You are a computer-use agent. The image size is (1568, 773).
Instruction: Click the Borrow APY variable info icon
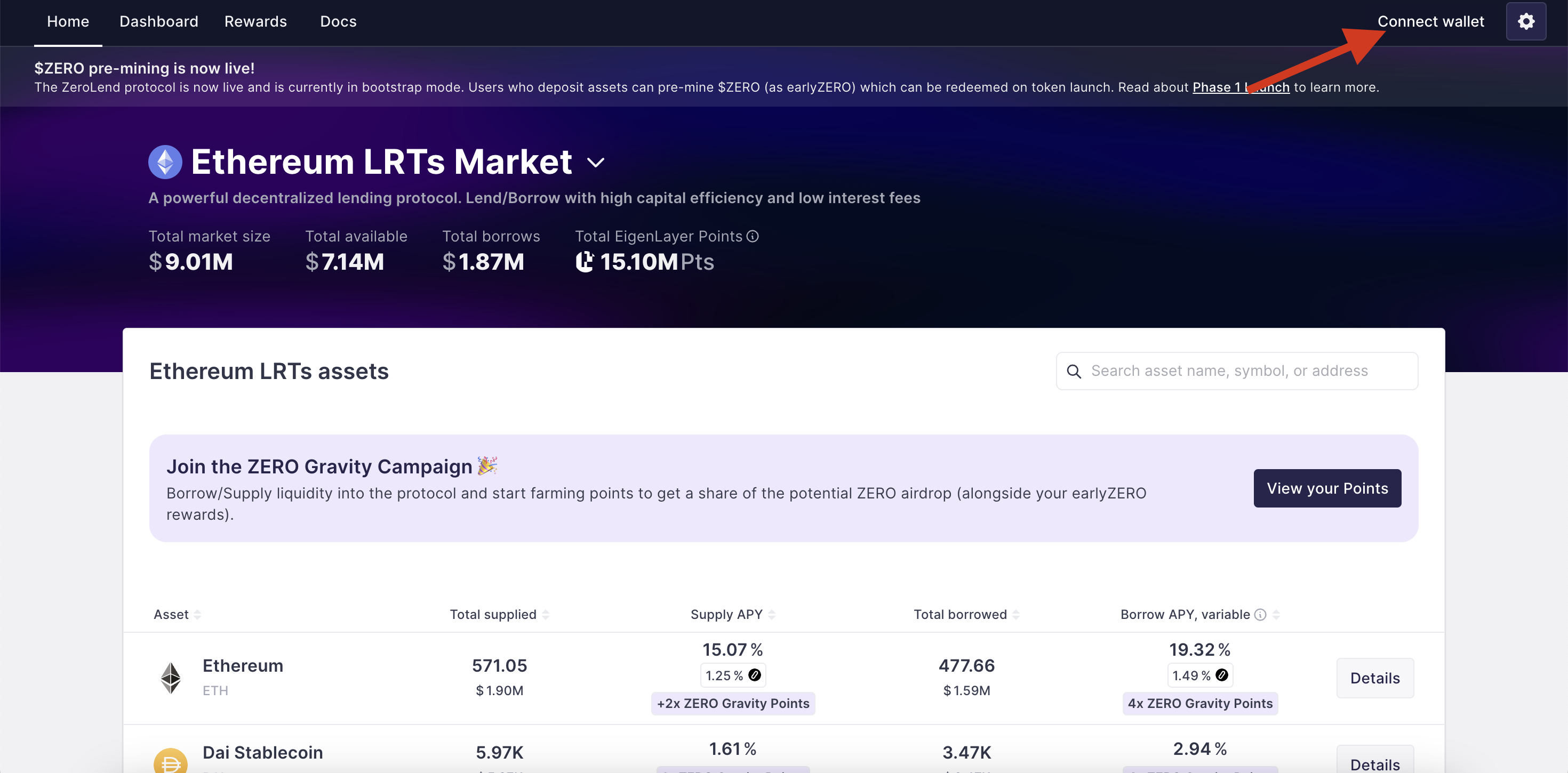(x=1260, y=615)
